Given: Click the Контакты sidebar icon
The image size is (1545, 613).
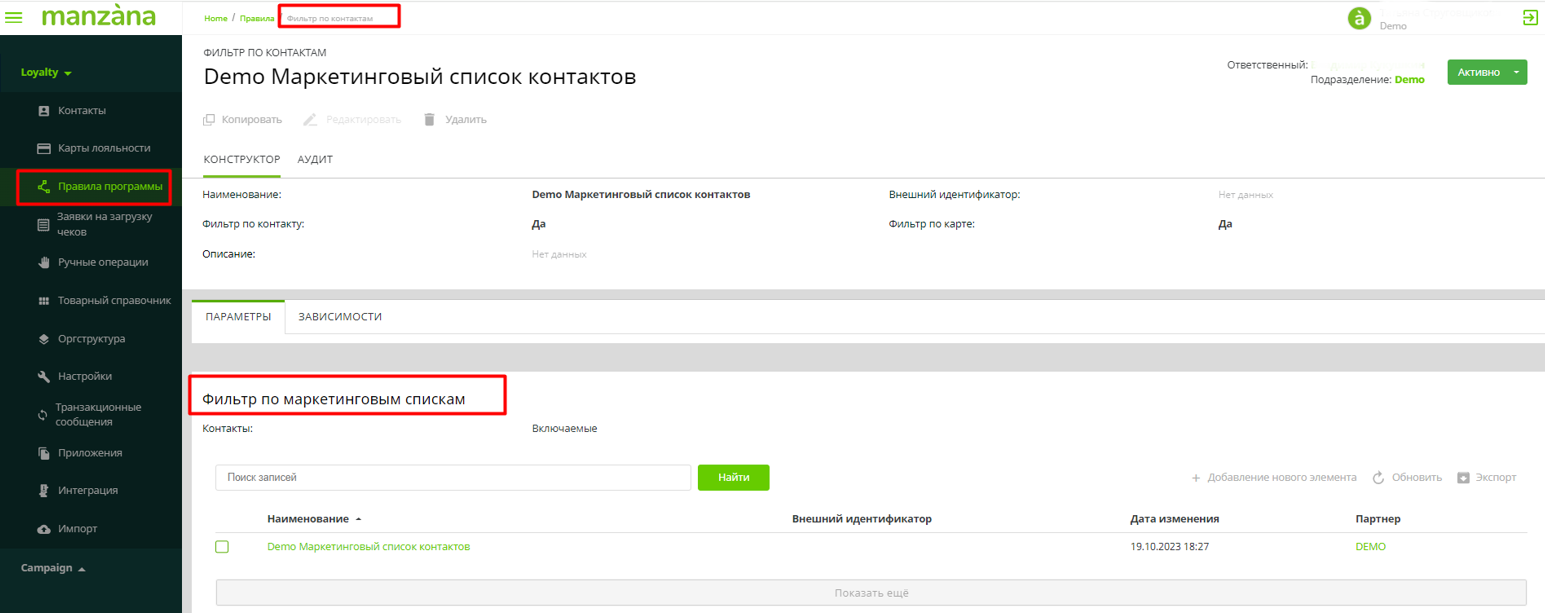Looking at the screenshot, I should click(43, 111).
